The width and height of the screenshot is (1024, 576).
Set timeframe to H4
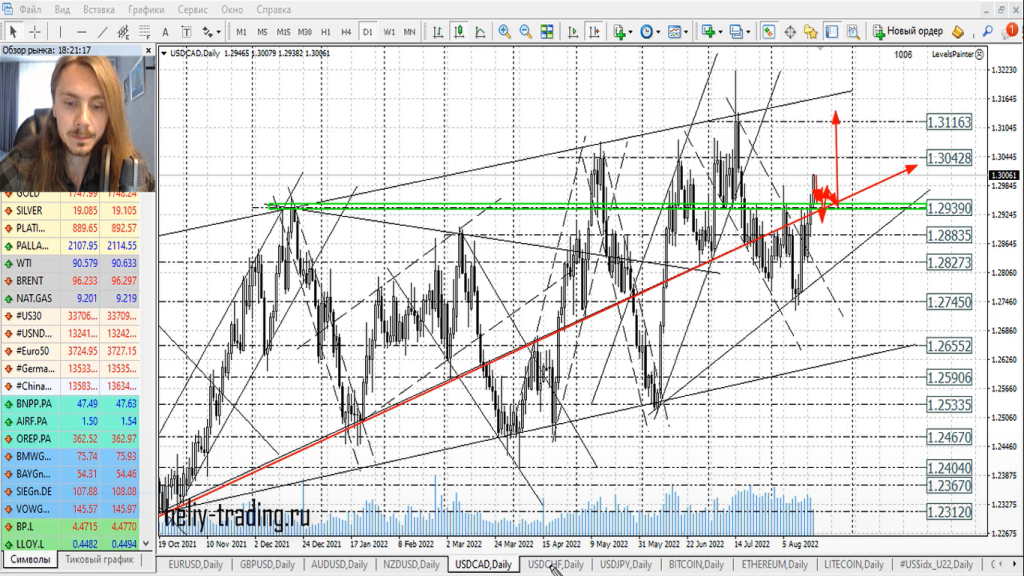(x=346, y=31)
